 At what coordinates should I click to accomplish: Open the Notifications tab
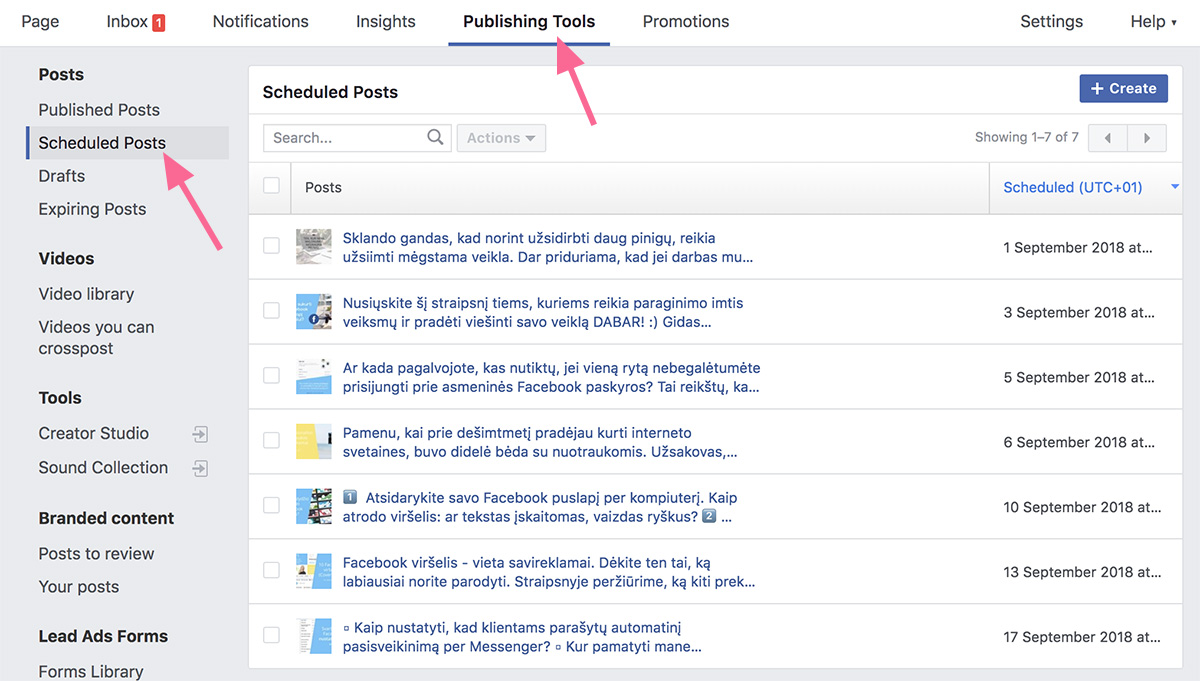coord(261,21)
